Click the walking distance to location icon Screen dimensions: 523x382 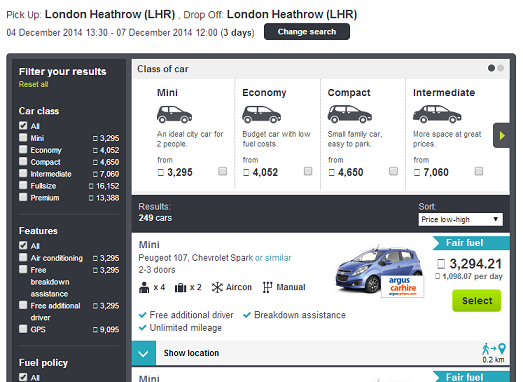tap(494, 349)
